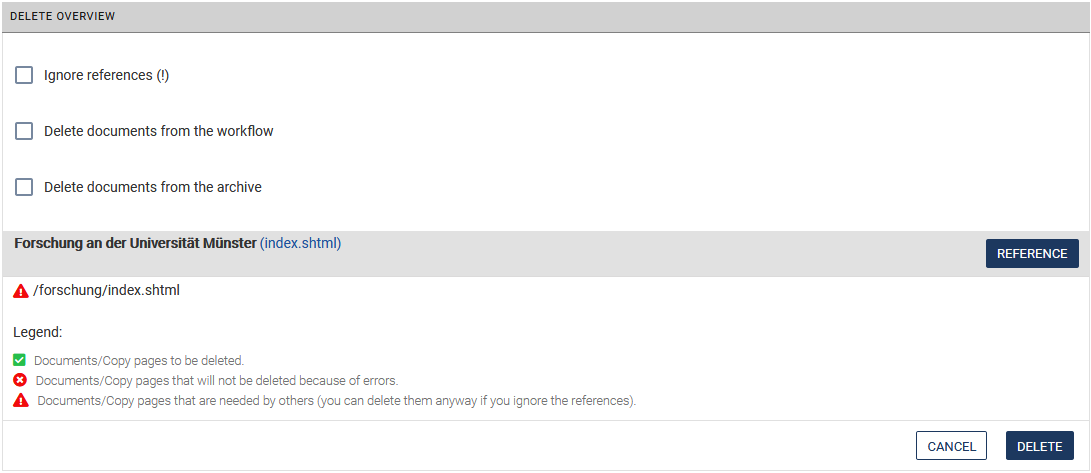
Task: Tick the workflow documents deletion checkbox
Action: tap(24, 131)
